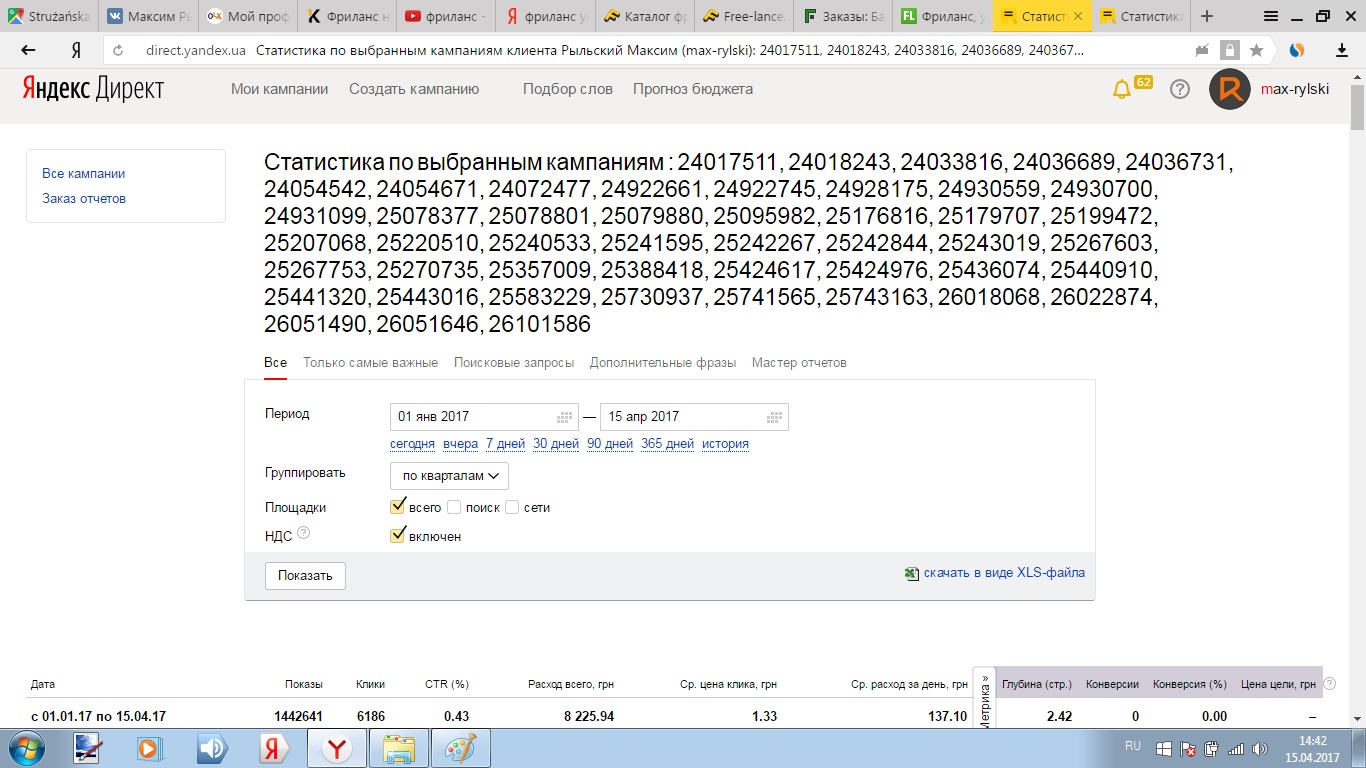Set period to "7 дней"
The width and height of the screenshot is (1366, 768).
point(505,444)
